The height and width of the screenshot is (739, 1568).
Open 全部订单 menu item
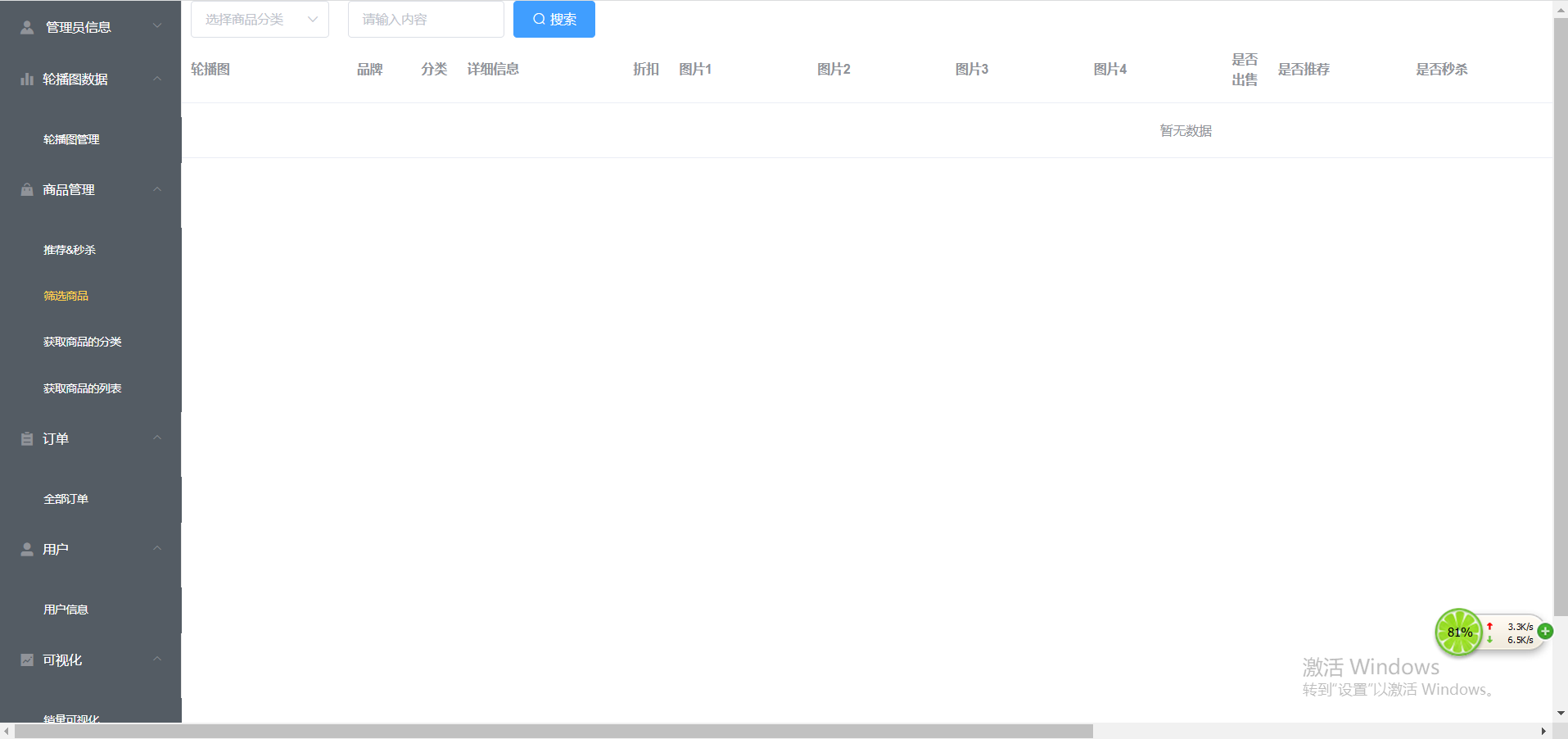(x=66, y=499)
